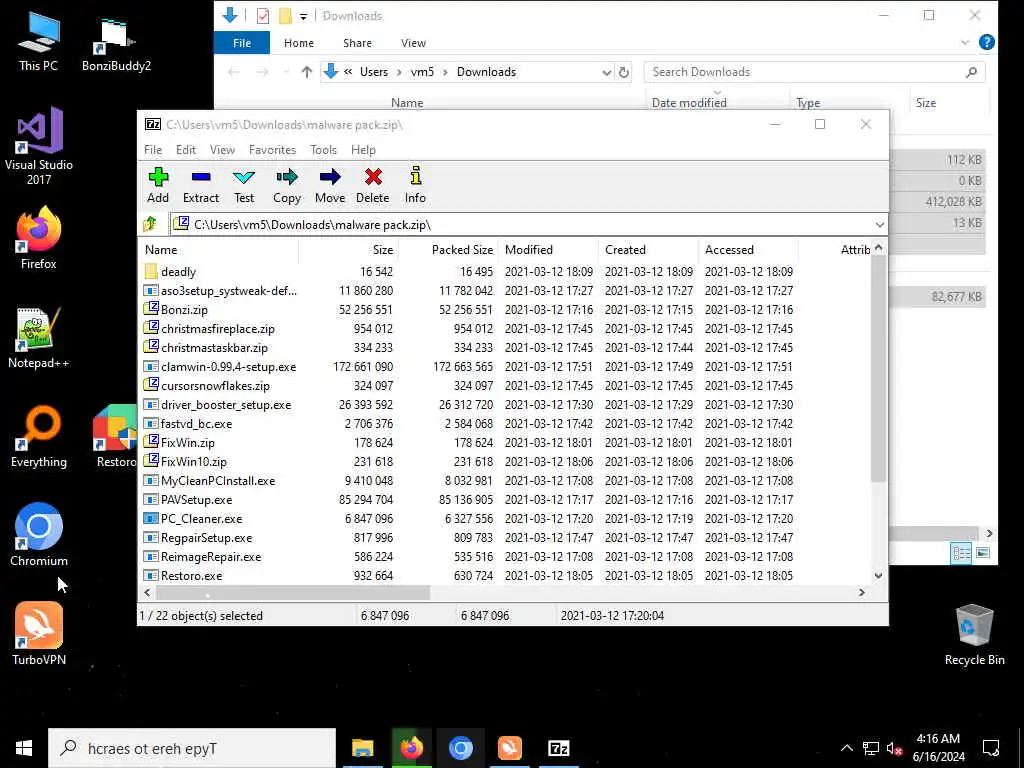Image resolution: width=1024 pixels, height=768 pixels.
Task: Select the Visual Studio 2017 desktop icon
Action: pos(39,146)
